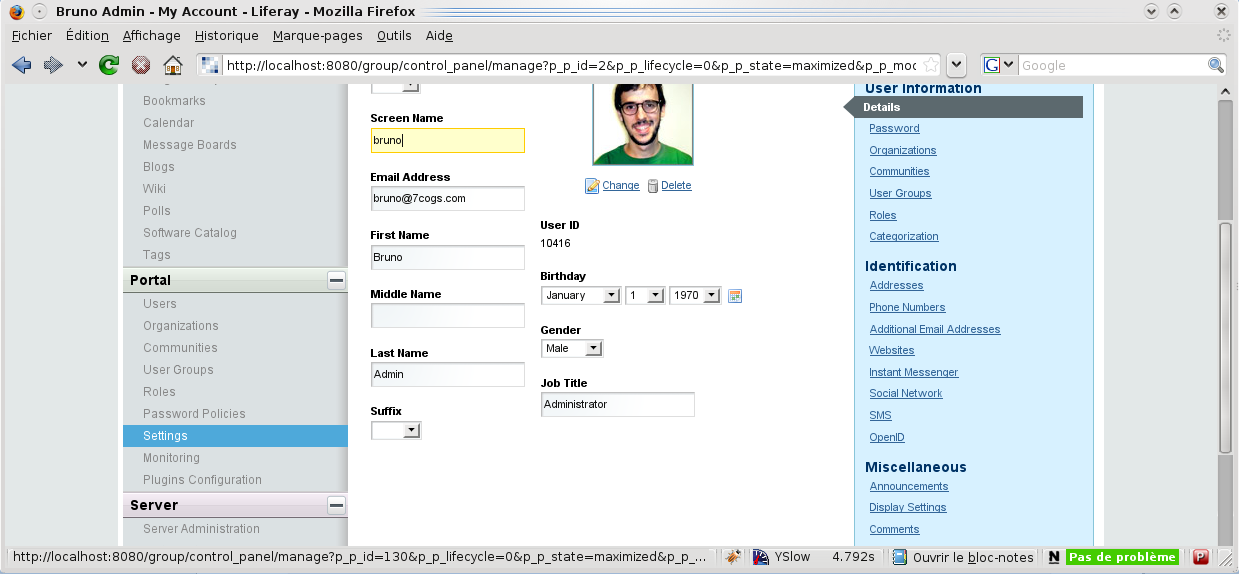Click the user portrait photo

pyautogui.click(x=643, y=125)
